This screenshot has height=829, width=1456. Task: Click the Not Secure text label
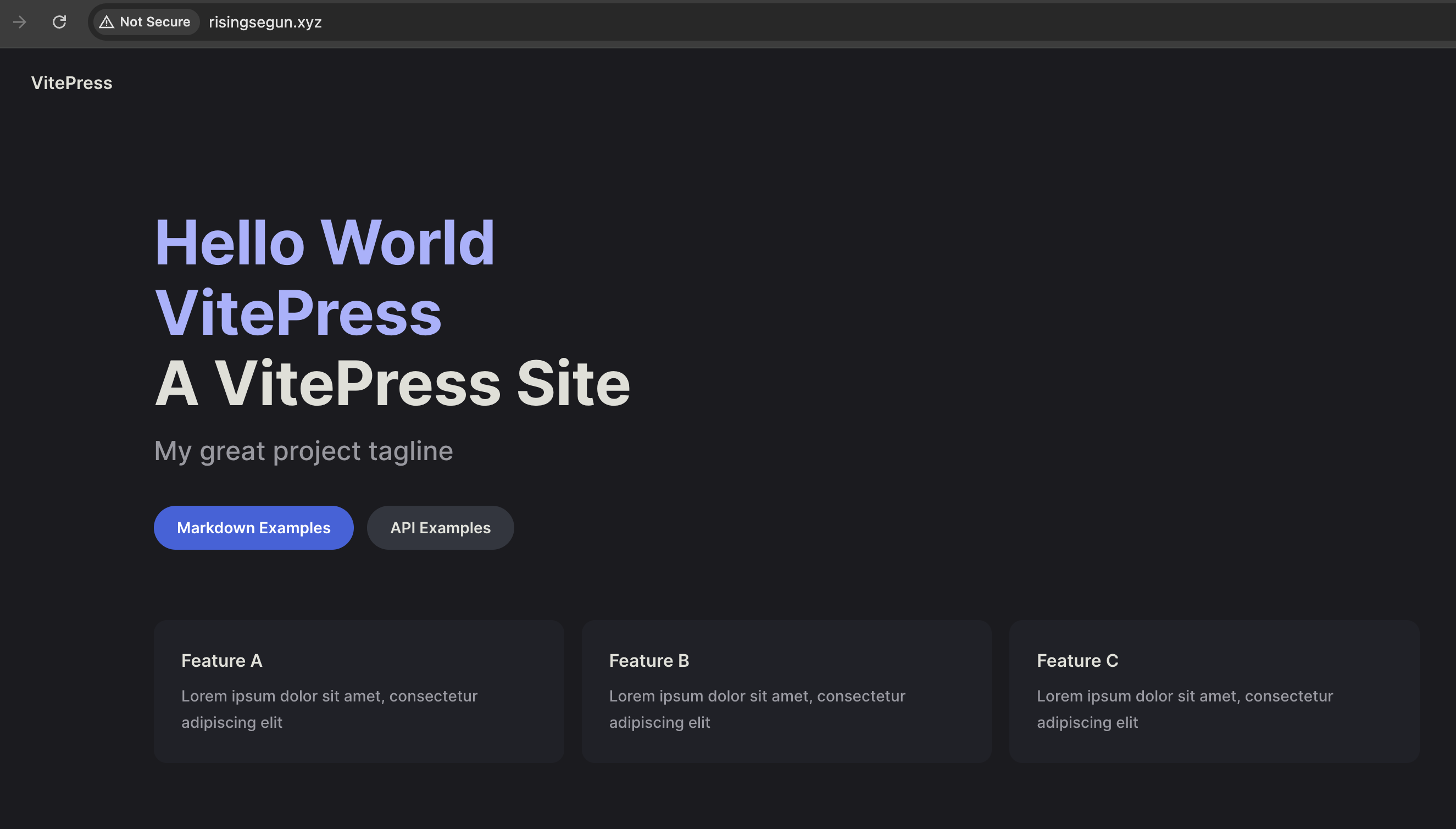[x=155, y=22]
